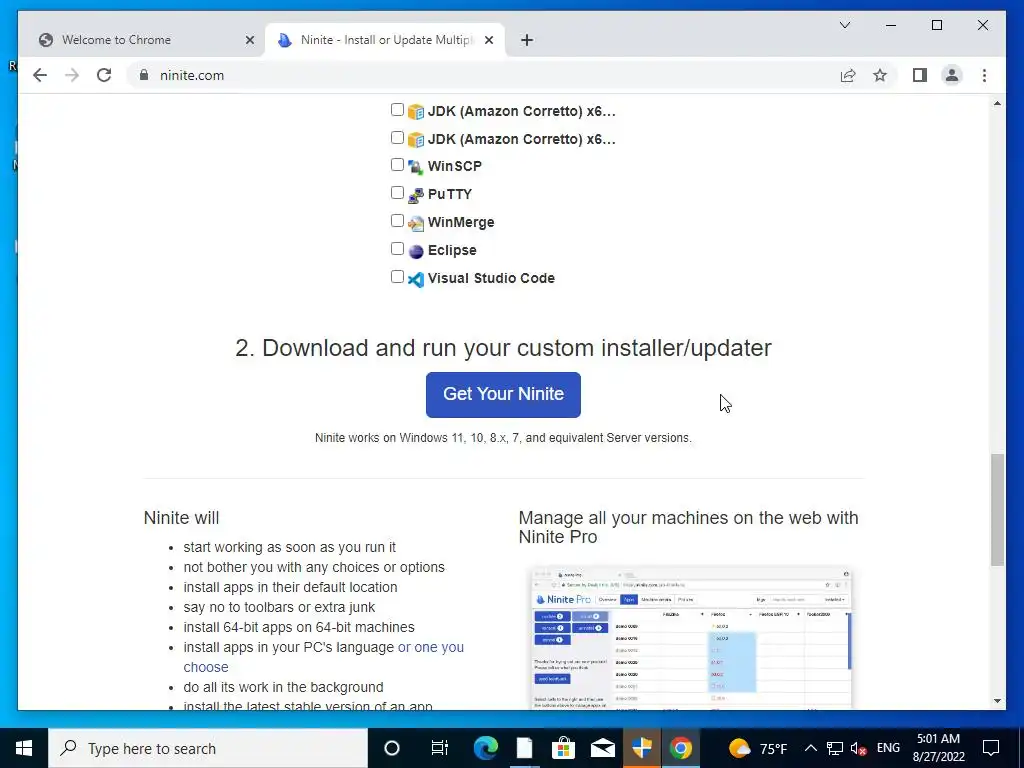Click the WinMerge app icon
The height and width of the screenshot is (768, 1024).
(x=416, y=223)
